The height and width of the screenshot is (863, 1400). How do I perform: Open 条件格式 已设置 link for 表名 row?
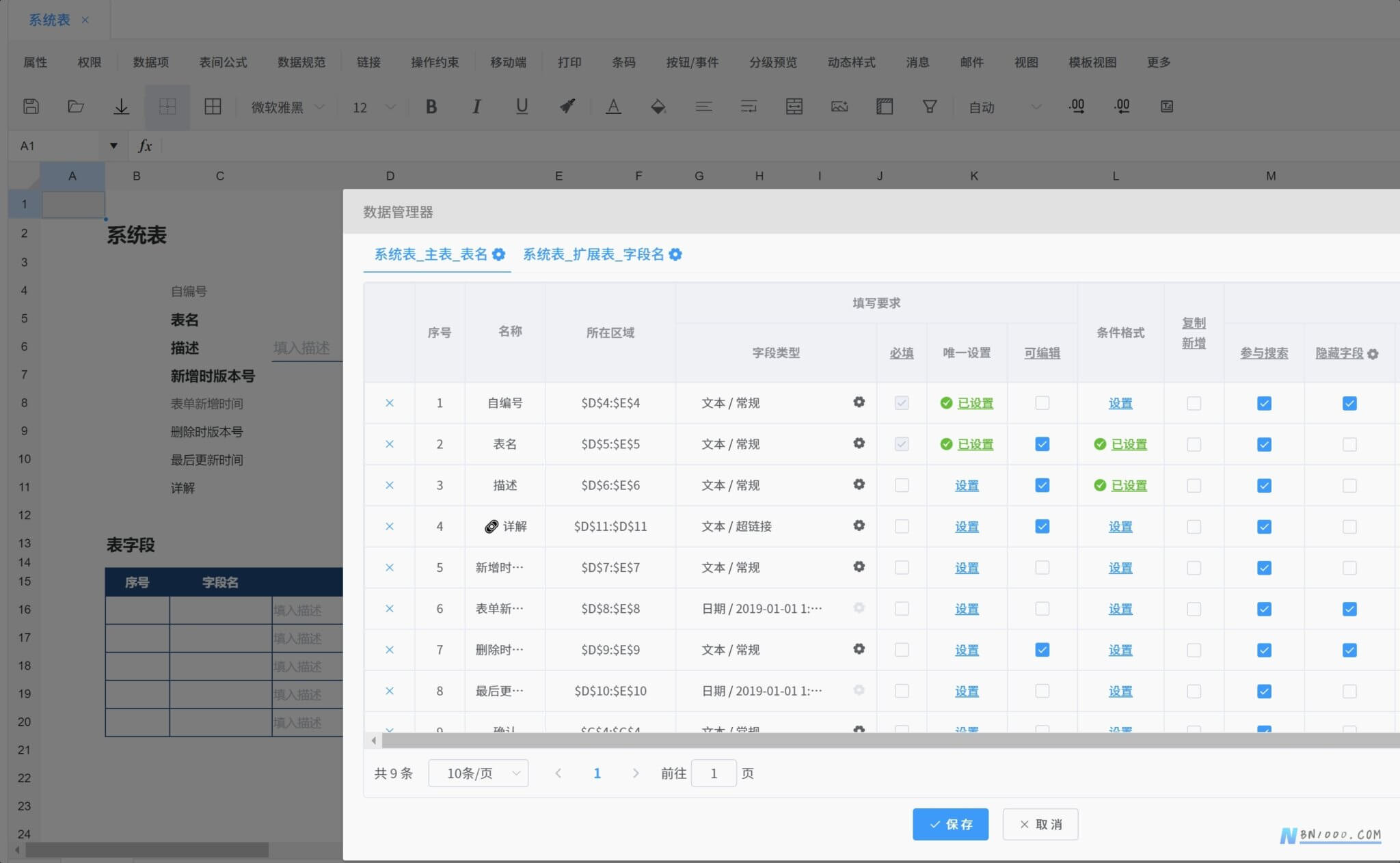click(x=1129, y=444)
